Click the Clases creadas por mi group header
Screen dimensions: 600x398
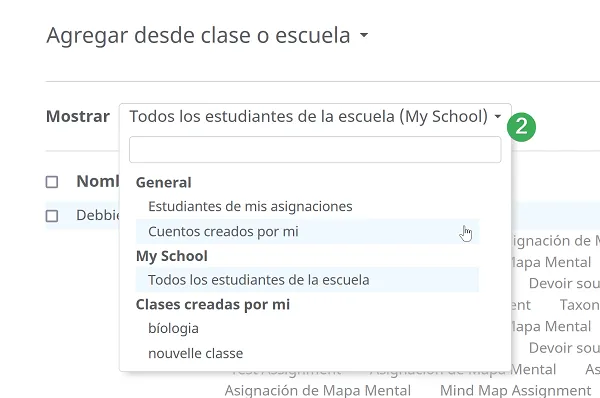coord(213,305)
